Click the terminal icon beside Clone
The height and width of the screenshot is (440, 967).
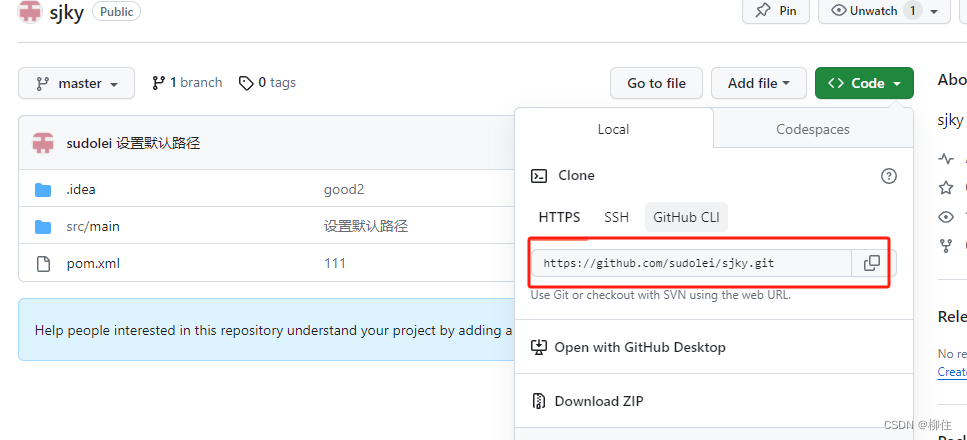538,176
